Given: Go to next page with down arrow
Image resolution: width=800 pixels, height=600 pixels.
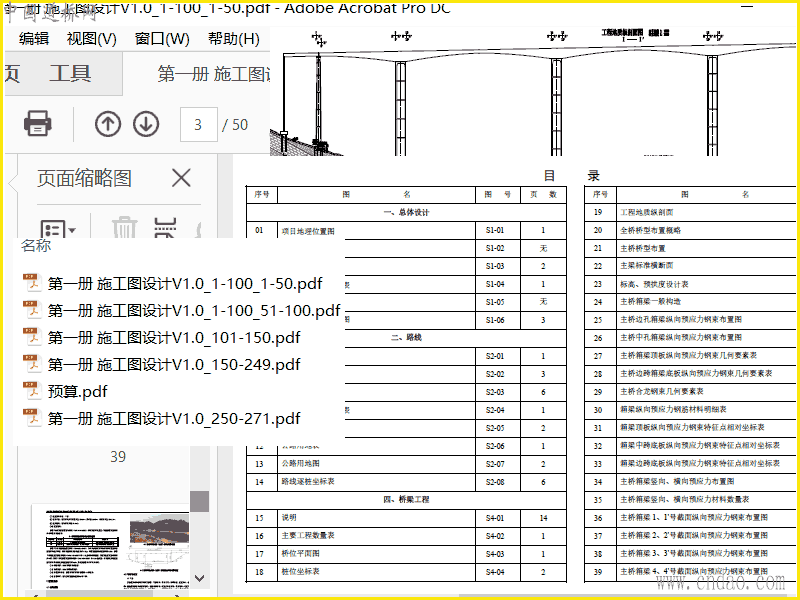Looking at the screenshot, I should pyautogui.click(x=146, y=124).
